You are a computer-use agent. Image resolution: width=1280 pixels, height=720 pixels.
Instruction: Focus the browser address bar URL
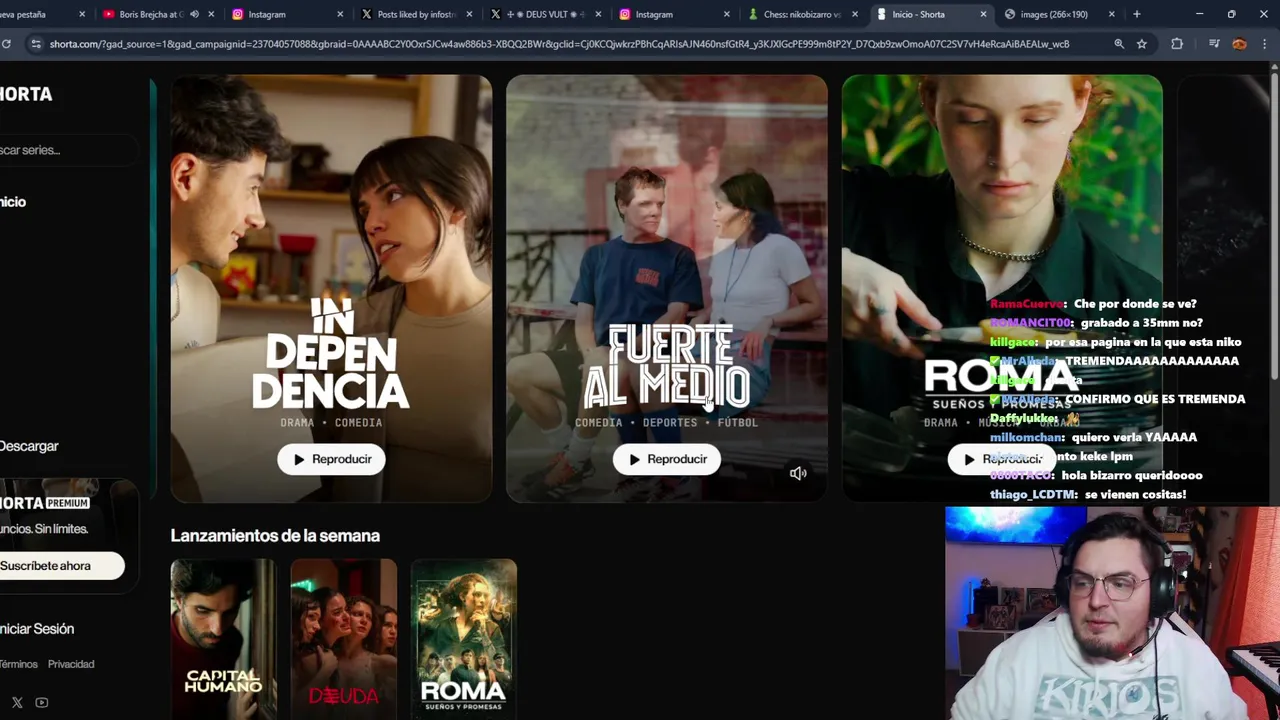click(x=560, y=44)
